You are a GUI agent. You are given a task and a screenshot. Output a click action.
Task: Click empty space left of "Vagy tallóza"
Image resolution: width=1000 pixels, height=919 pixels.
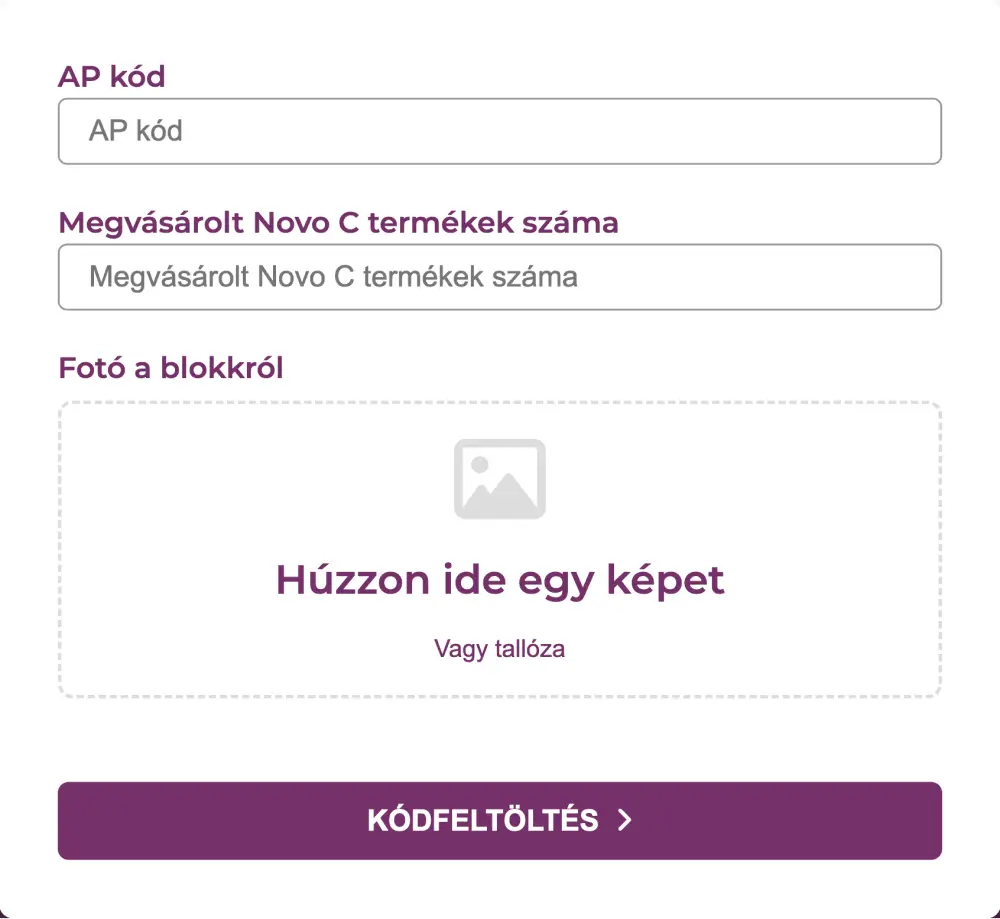point(250,649)
